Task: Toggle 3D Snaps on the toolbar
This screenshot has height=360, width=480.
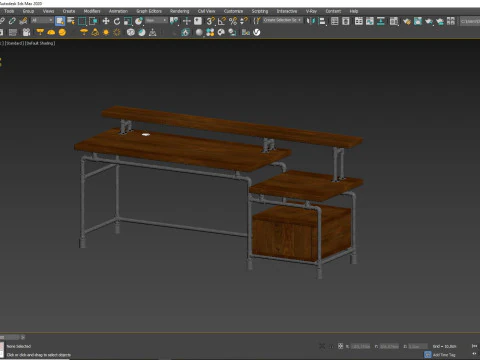Action: [210, 21]
